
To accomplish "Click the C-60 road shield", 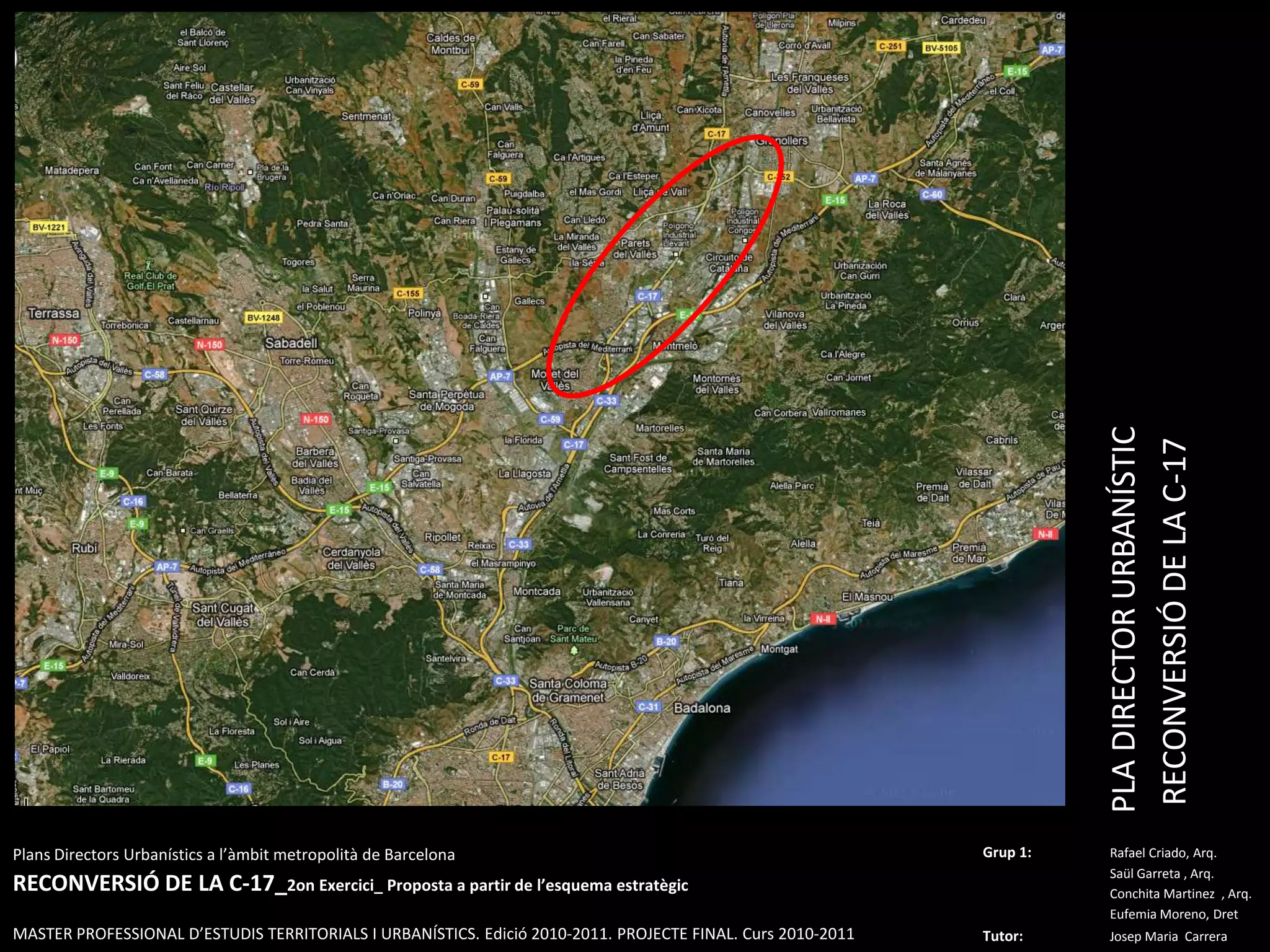I will pos(932,195).
